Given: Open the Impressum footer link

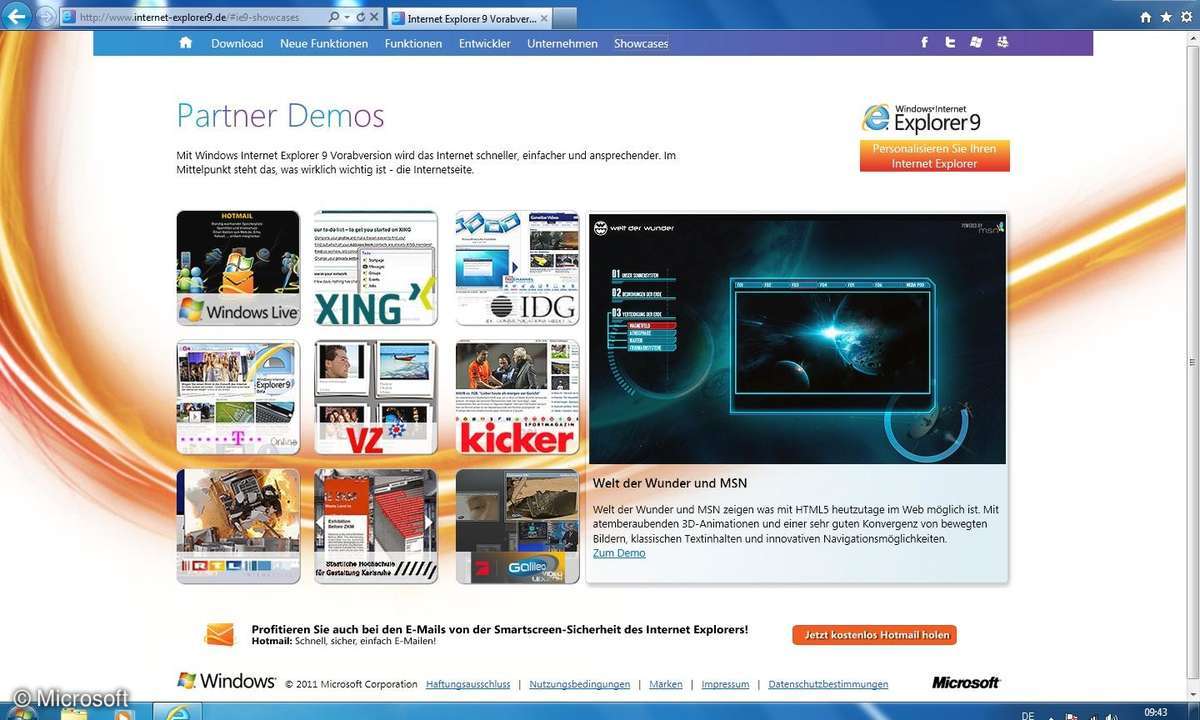Looking at the screenshot, I should click(x=725, y=685).
